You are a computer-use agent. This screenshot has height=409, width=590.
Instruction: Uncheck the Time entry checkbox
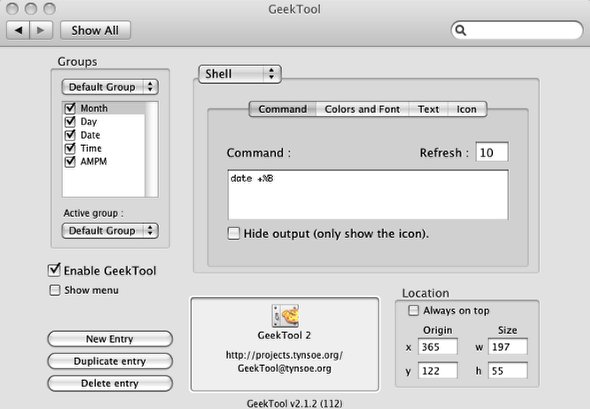[70, 148]
